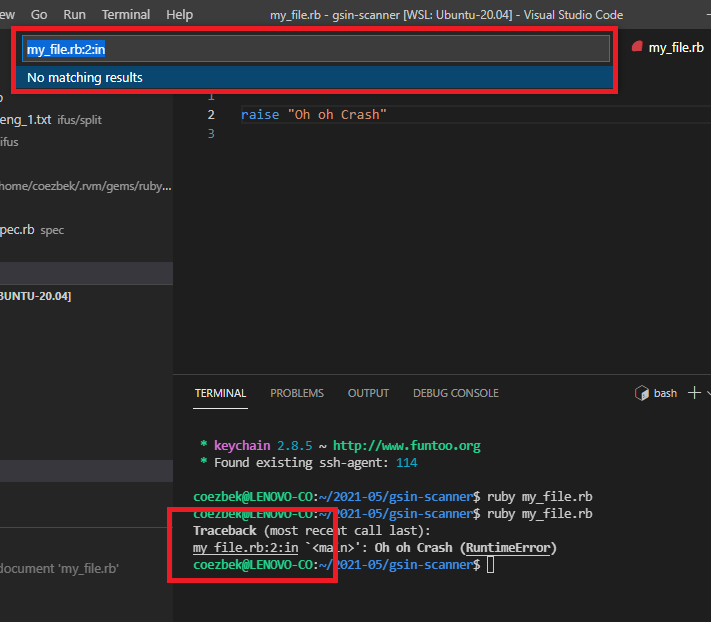Screen dimensions: 711x622
Task: Open the Terminal menu
Action: tap(126, 15)
